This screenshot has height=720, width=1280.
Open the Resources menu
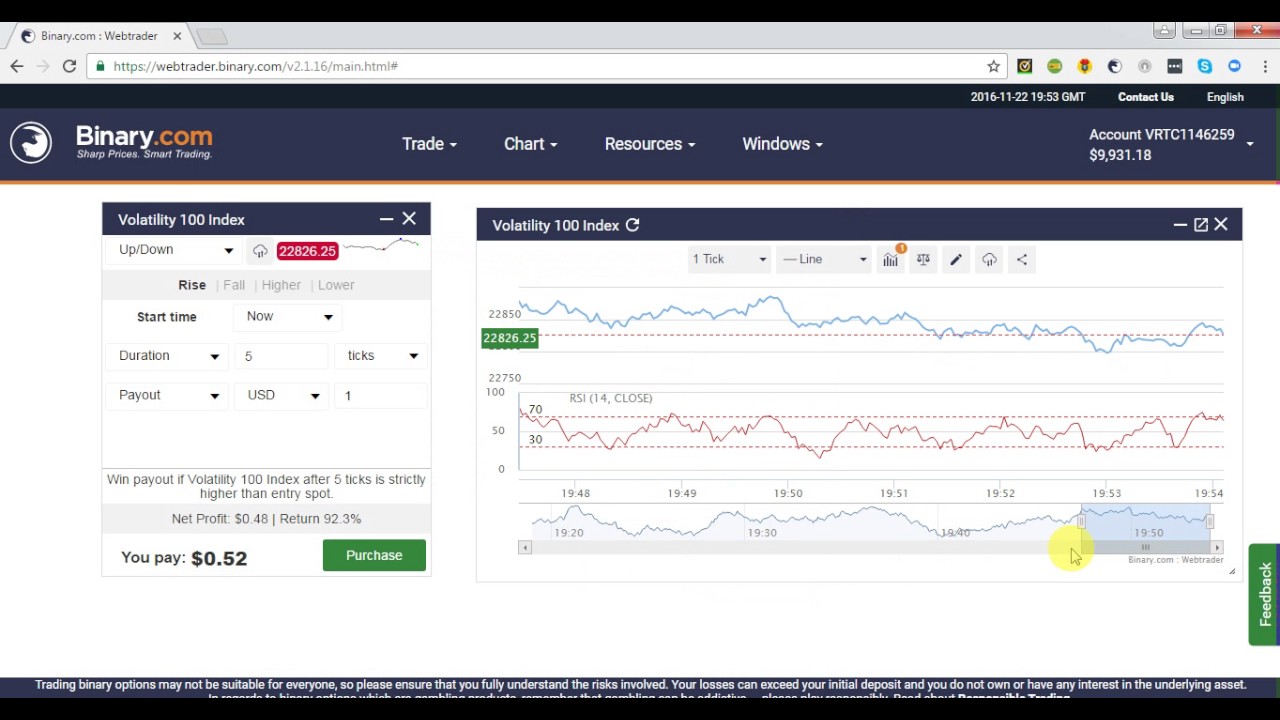pos(649,144)
